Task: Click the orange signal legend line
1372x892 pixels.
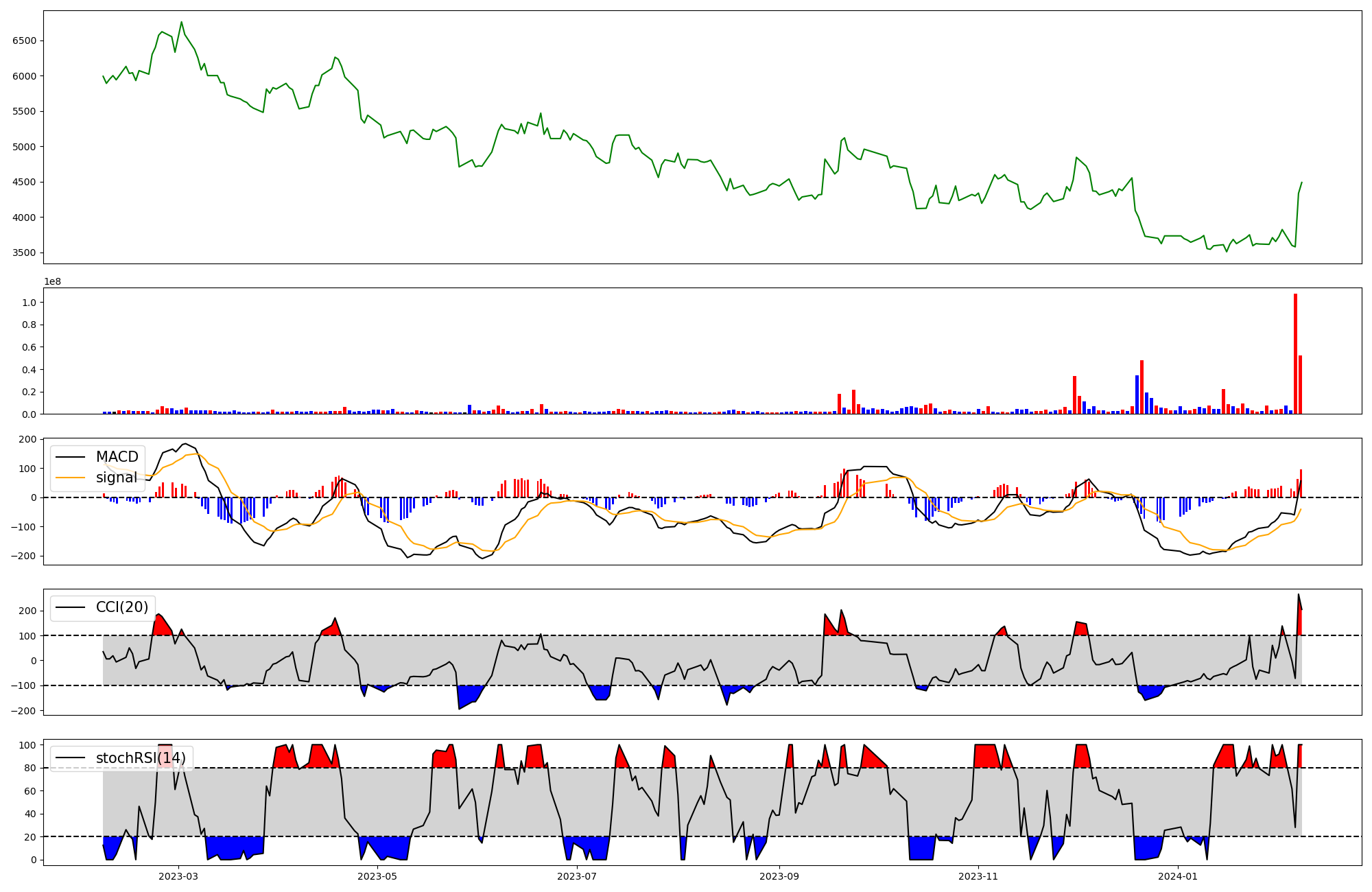Action: coord(70,478)
